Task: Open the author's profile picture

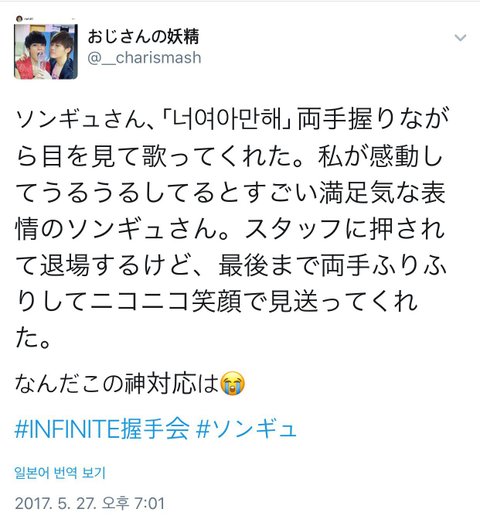Action: tap(46, 52)
